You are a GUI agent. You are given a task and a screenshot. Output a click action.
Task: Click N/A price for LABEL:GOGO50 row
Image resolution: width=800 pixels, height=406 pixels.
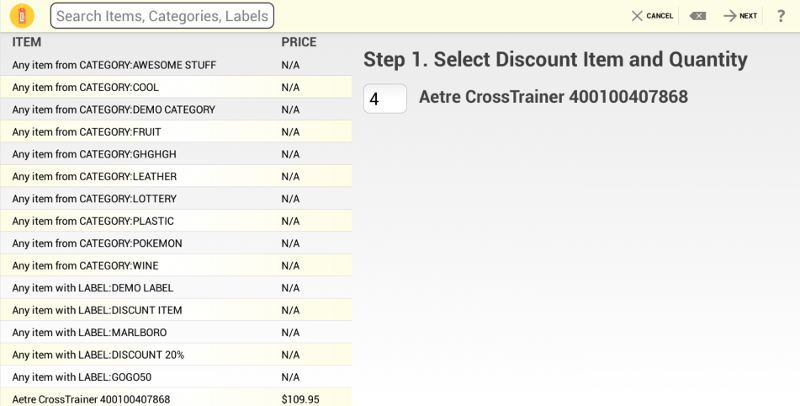290,377
